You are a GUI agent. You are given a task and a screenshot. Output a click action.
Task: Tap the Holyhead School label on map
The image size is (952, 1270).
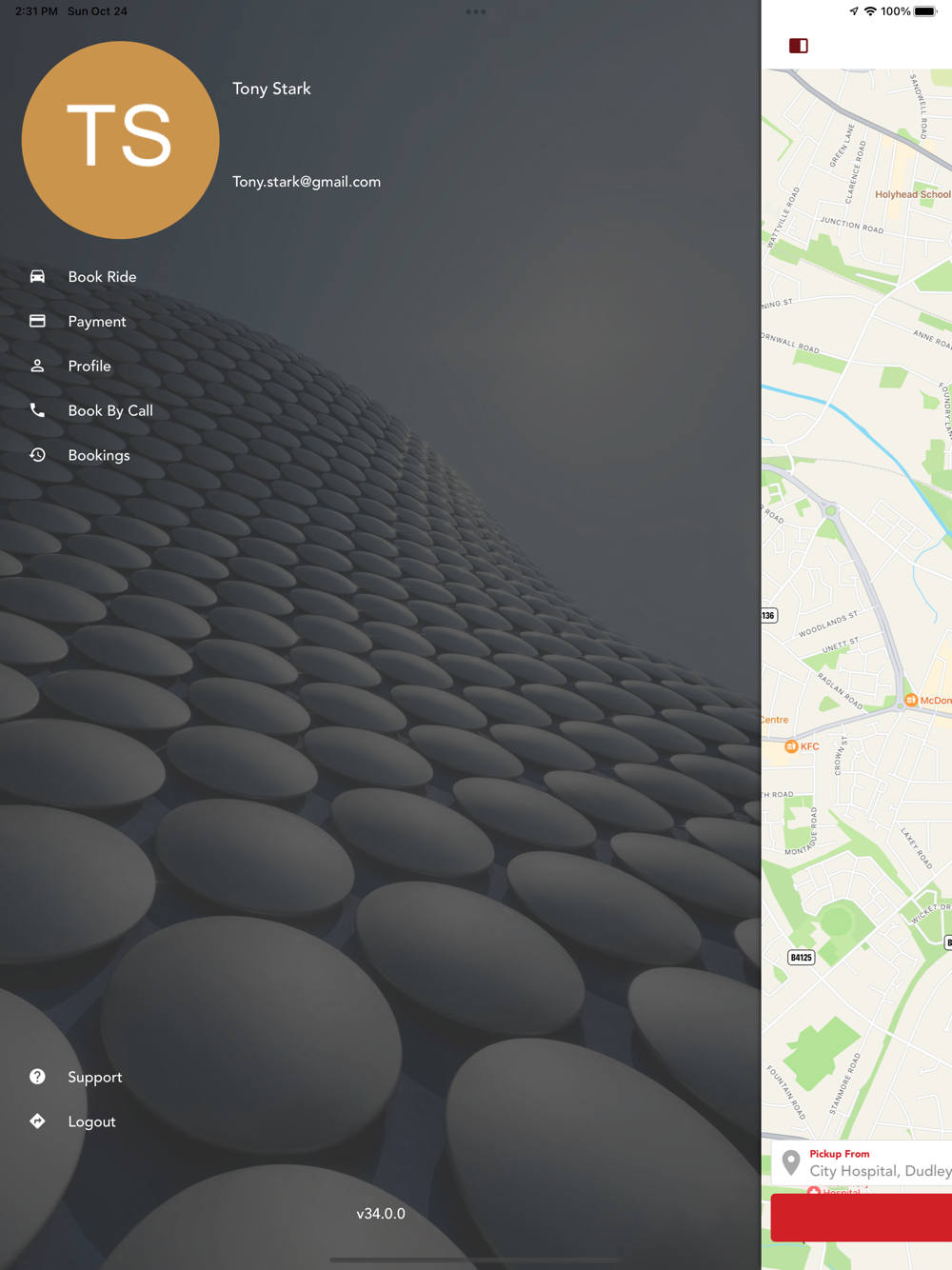912,194
